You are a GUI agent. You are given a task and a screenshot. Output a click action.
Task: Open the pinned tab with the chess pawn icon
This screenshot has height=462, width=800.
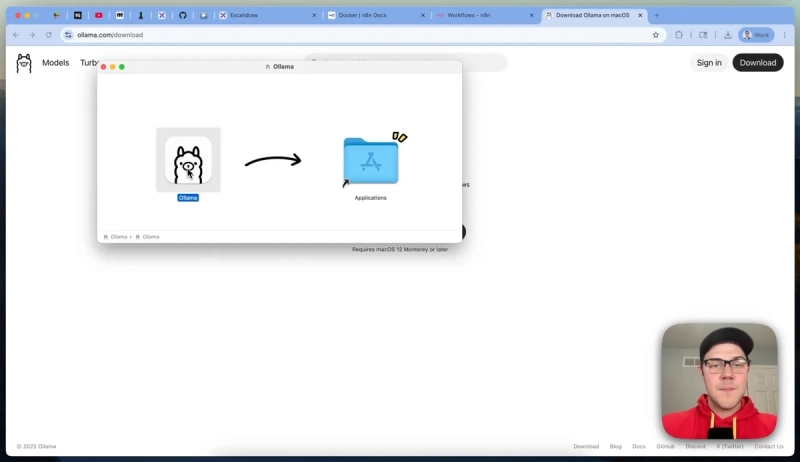(x=141, y=15)
